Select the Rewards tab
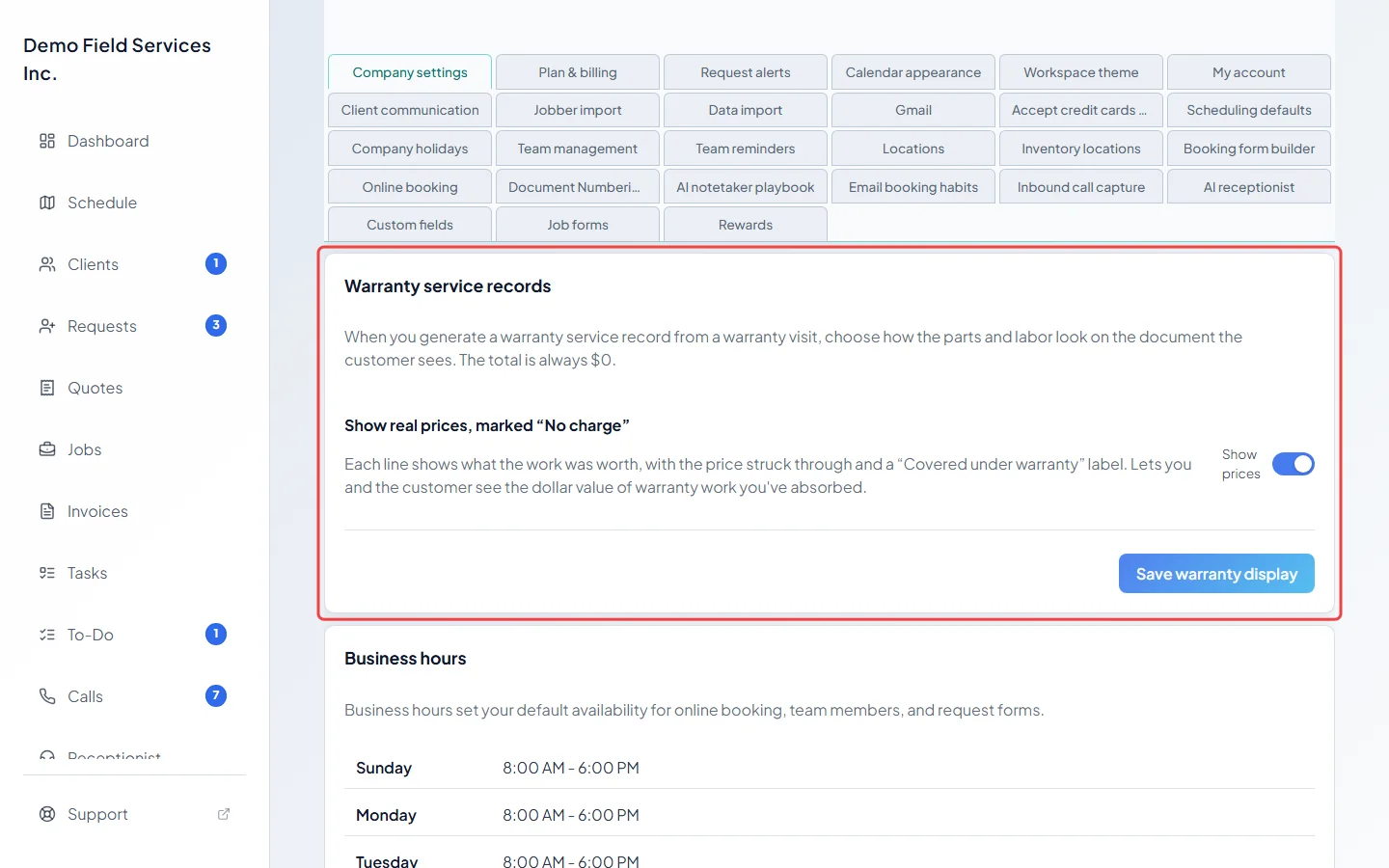1389x868 pixels. click(x=746, y=225)
